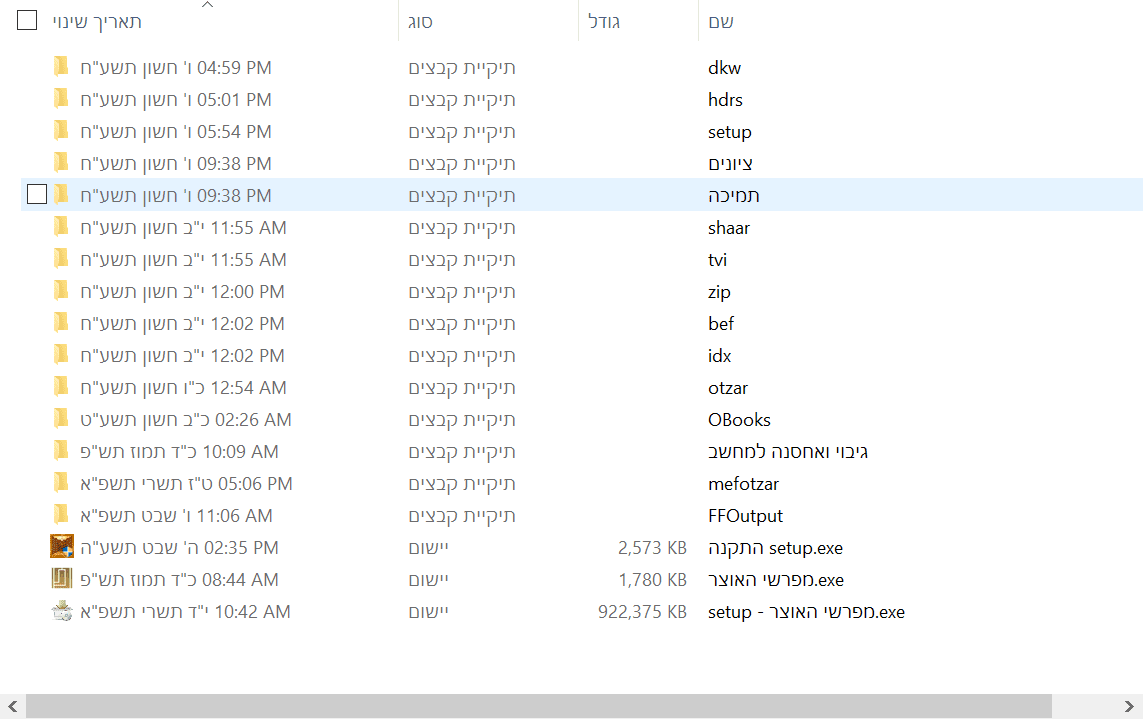The width and height of the screenshot is (1143, 719).
Task: Click the folder icon of FFOutput
Action: 61,516
